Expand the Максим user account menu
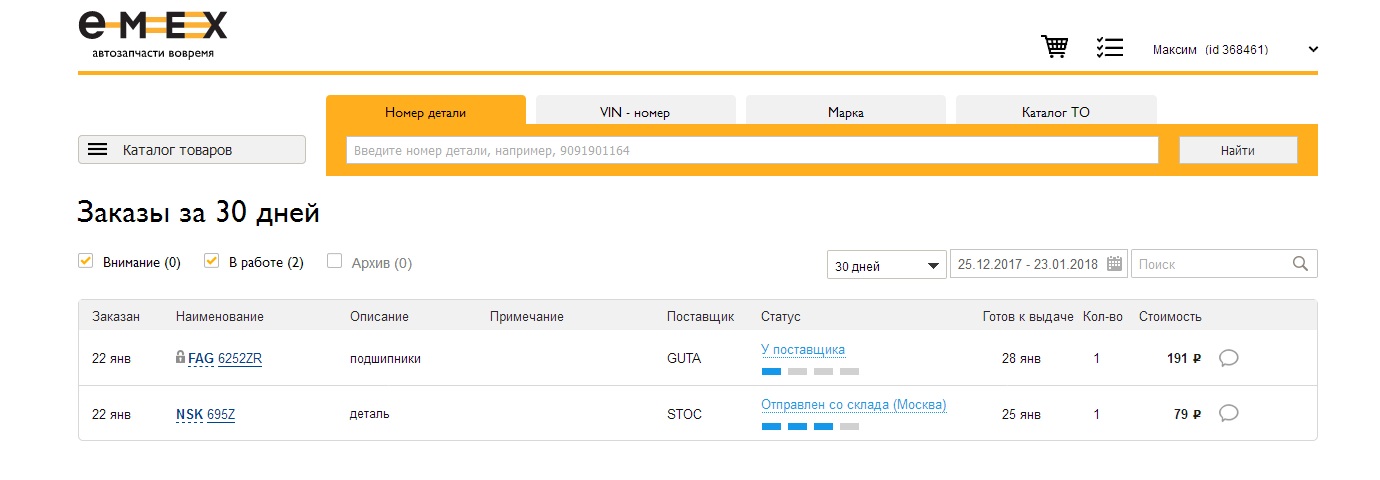 coord(1313,49)
